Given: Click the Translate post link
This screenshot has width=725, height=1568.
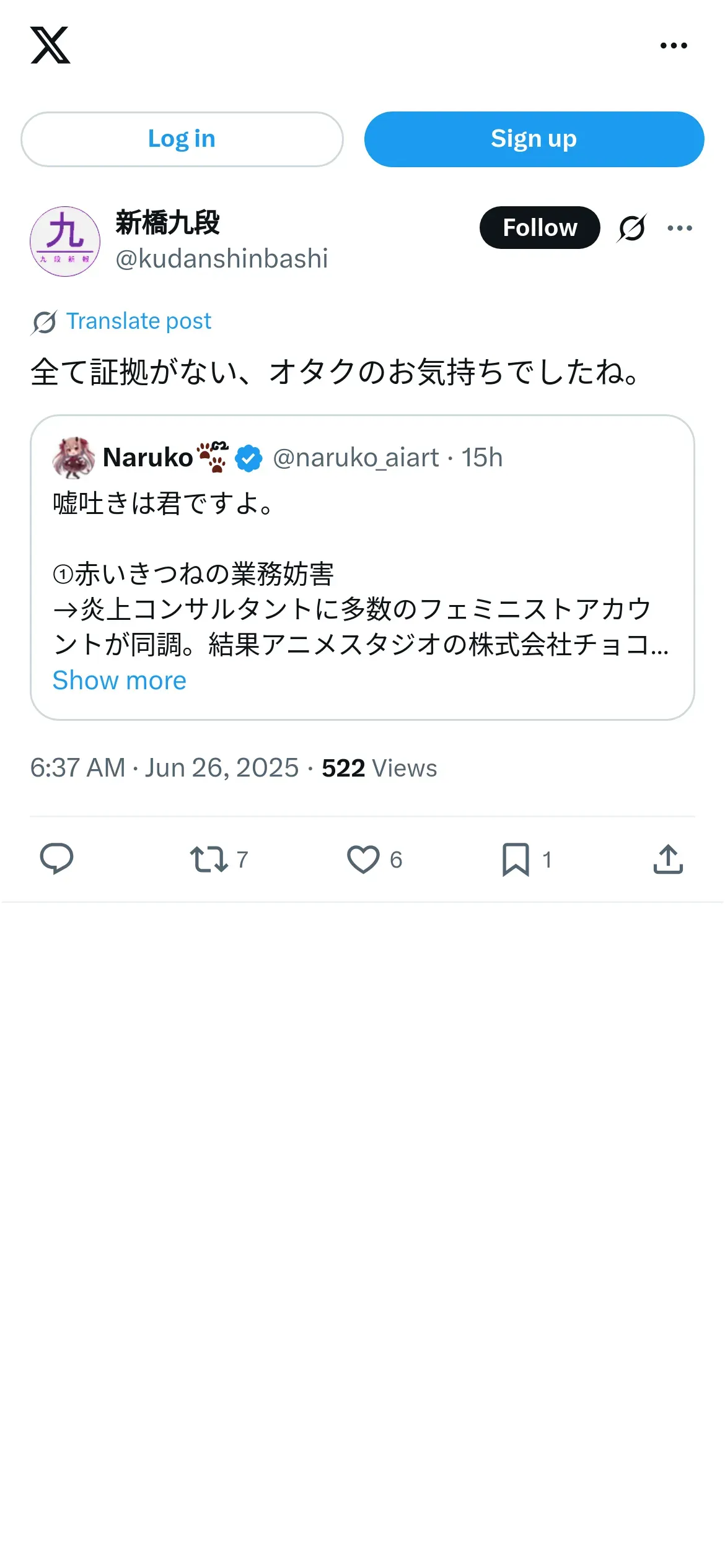Looking at the screenshot, I should tap(139, 321).
